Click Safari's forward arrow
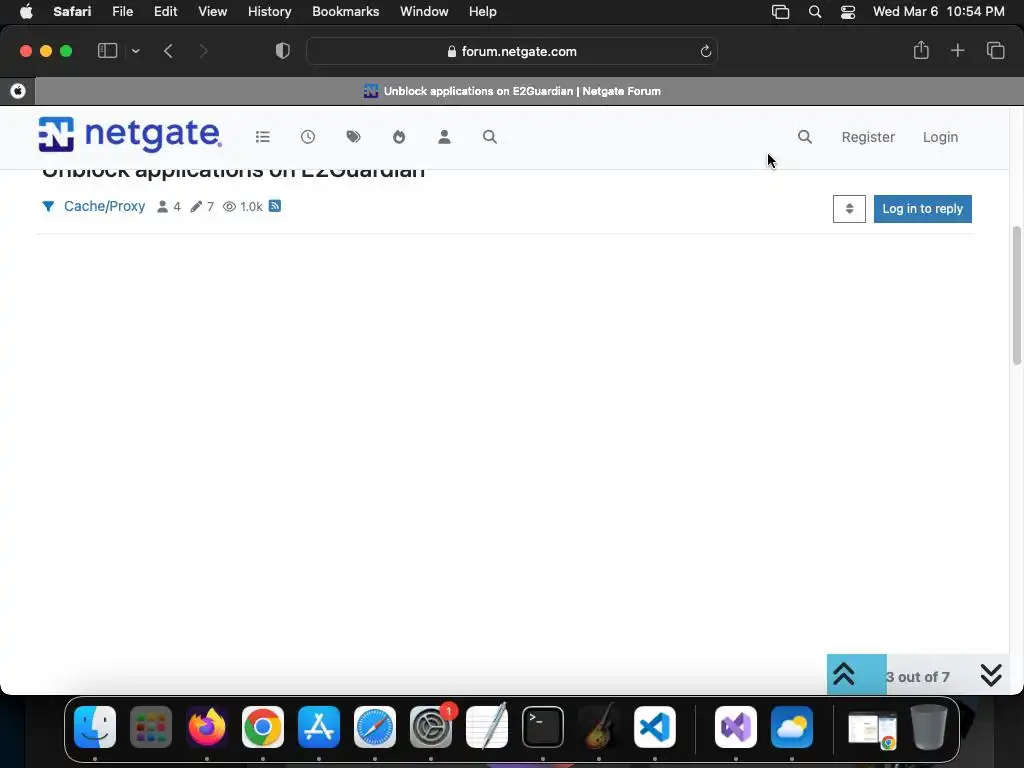1024x768 pixels. pyautogui.click(x=203, y=51)
